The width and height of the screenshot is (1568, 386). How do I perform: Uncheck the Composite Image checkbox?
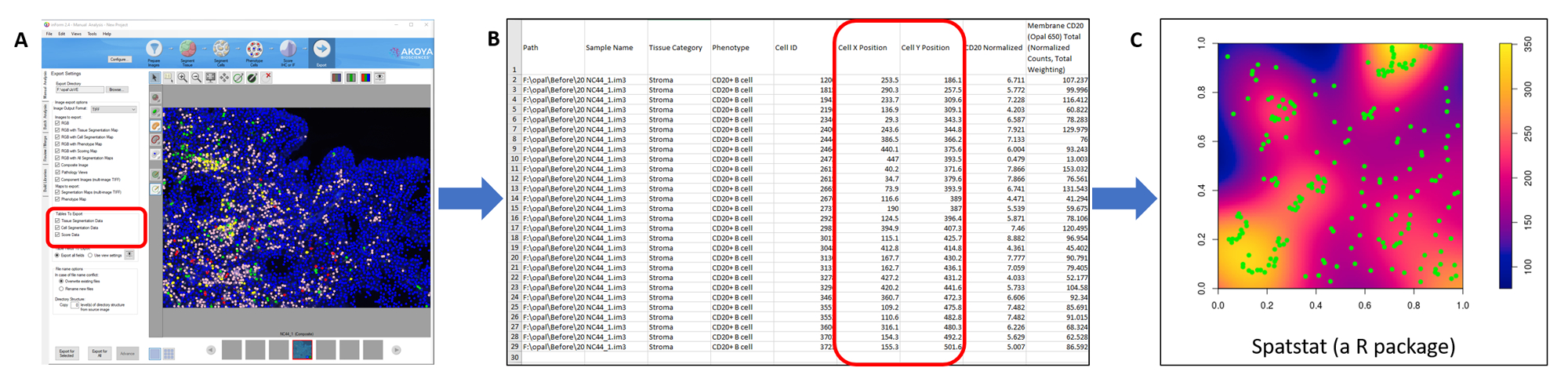pyautogui.click(x=57, y=165)
